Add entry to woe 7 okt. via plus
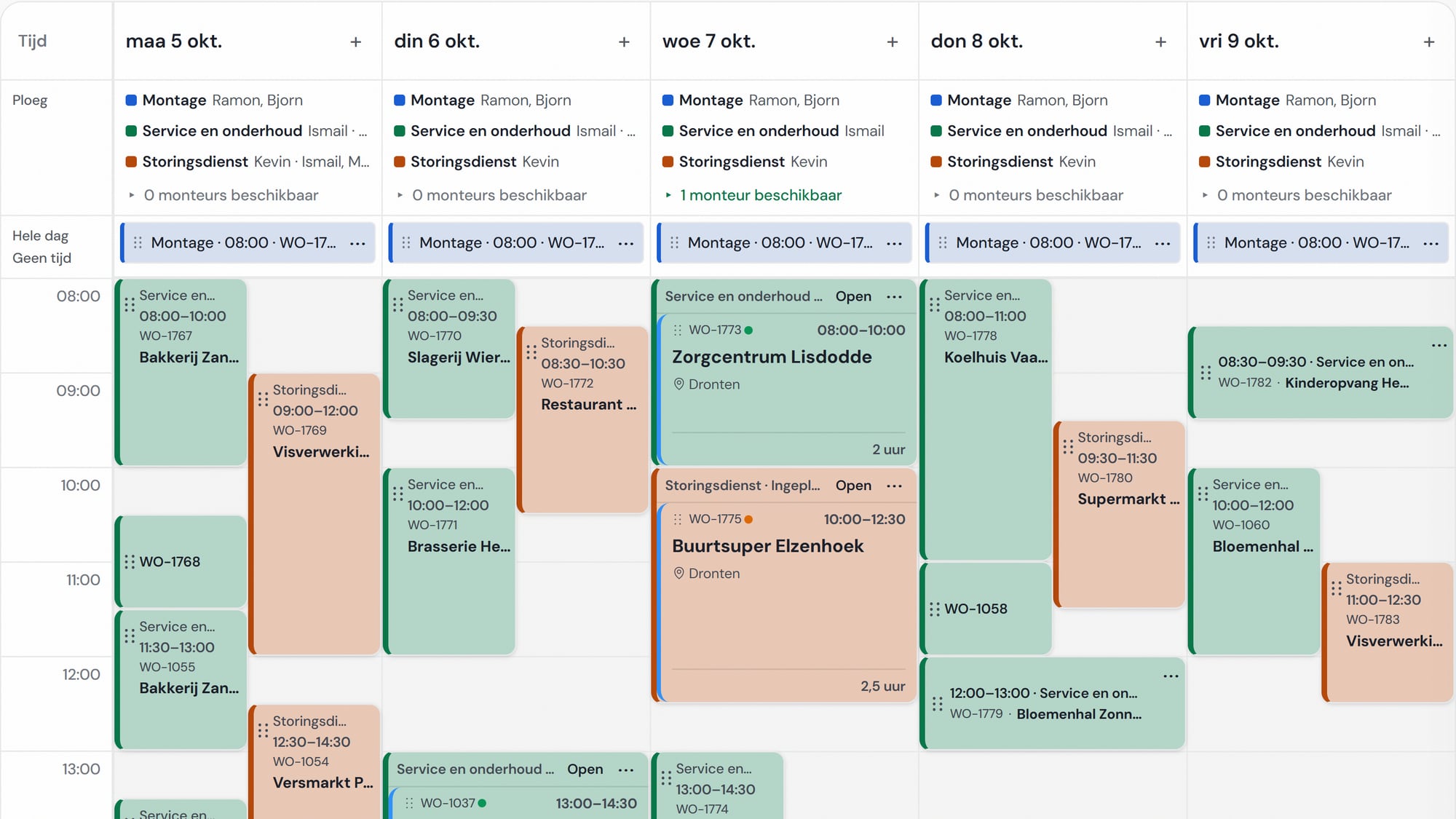The height and width of the screenshot is (819, 1456). (893, 42)
